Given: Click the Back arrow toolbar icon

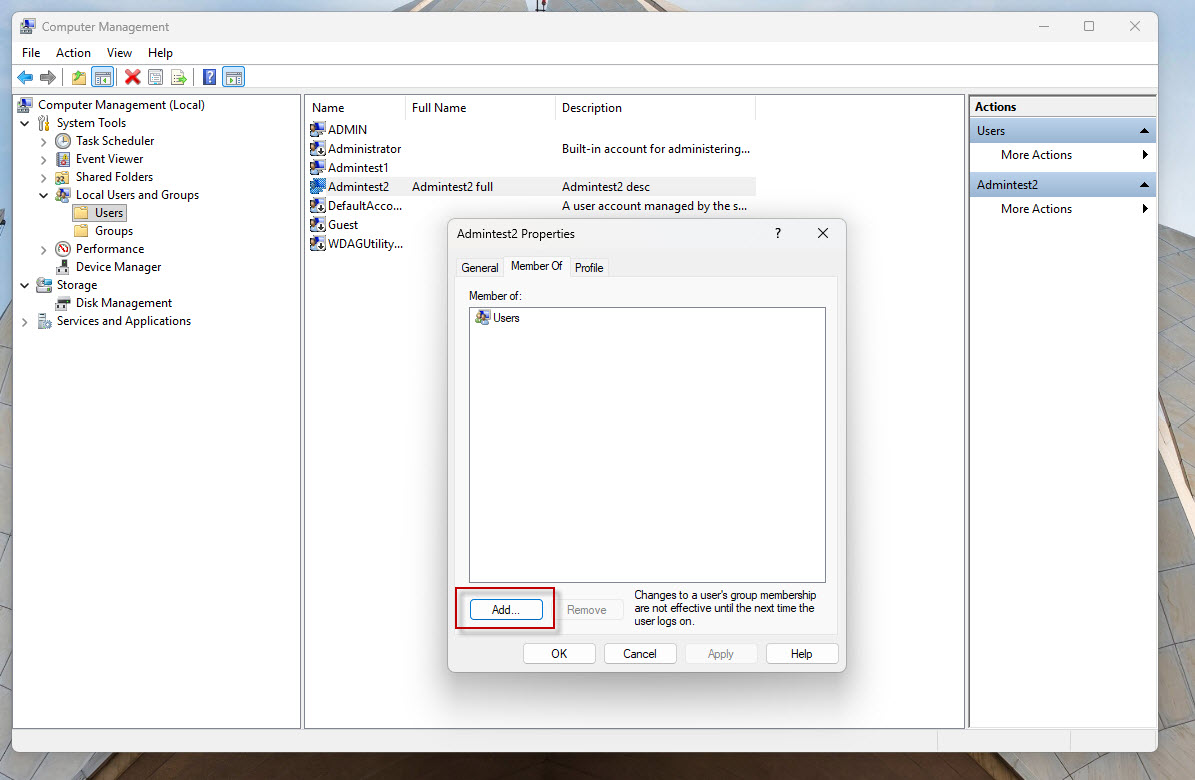Looking at the screenshot, I should coord(25,77).
